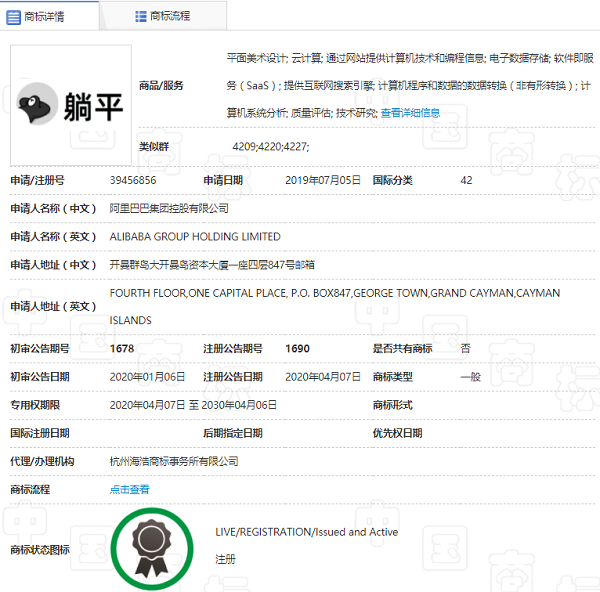Click the 国际分类 label
This screenshot has width=600, height=592.
tap(393, 180)
